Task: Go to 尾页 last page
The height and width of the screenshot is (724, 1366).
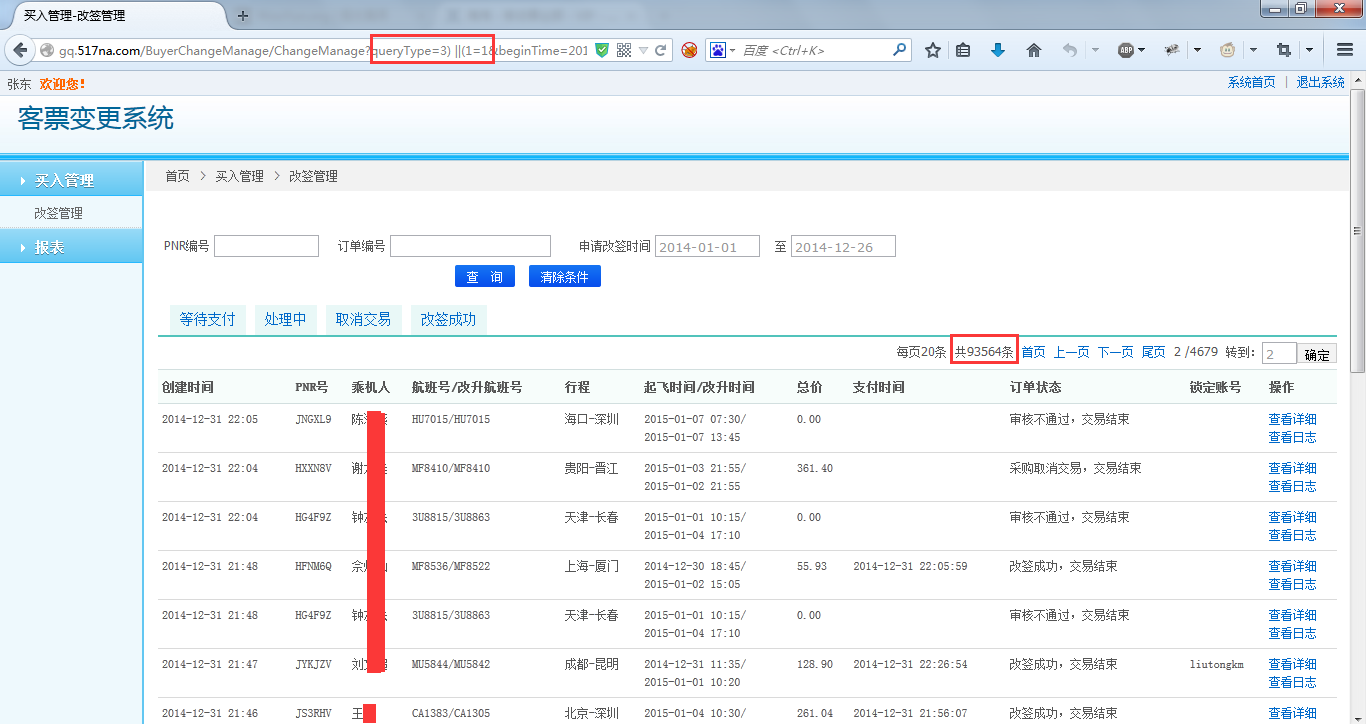Action: [x=1153, y=352]
